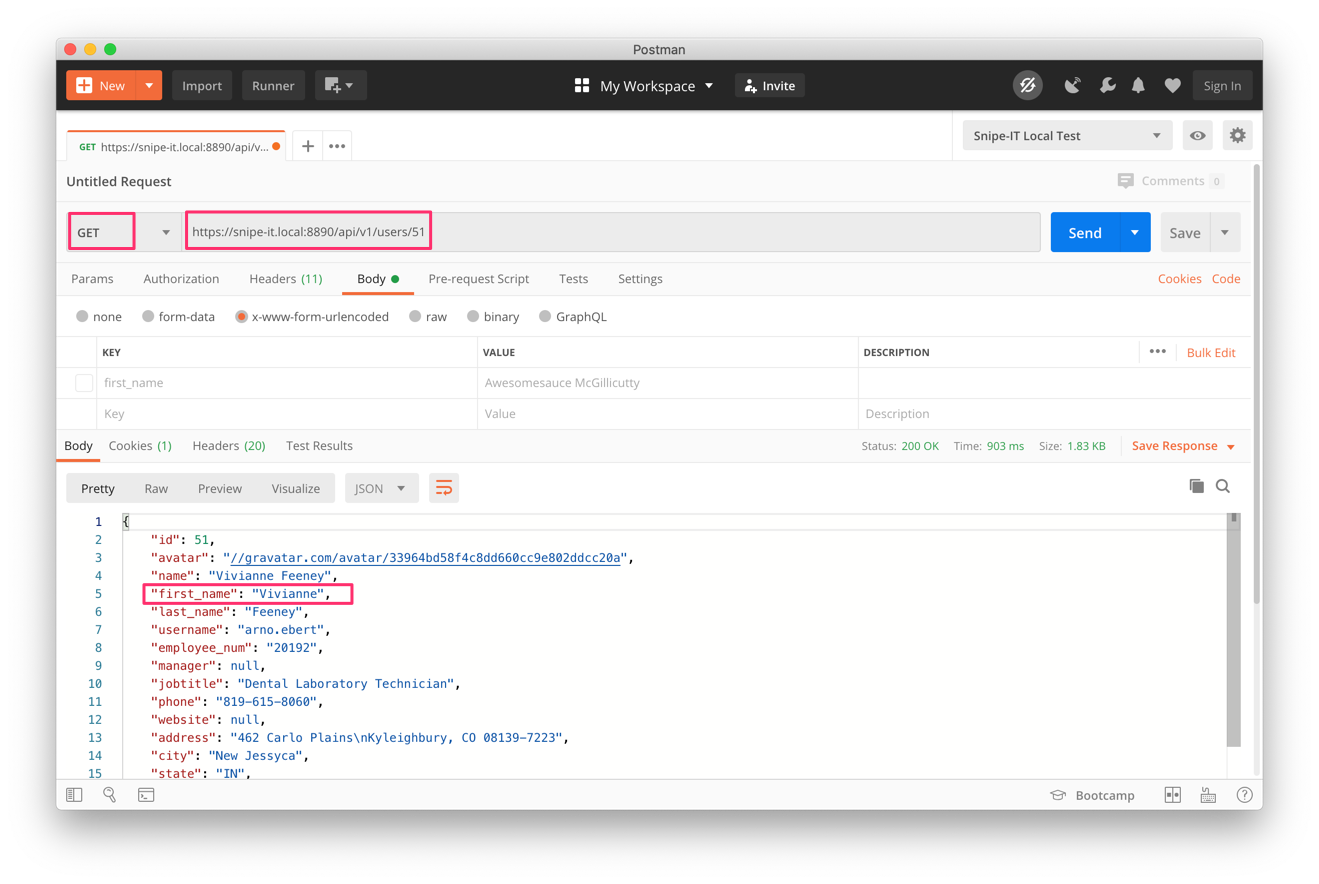Viewport: 1319px width, 884px height.
Task: Open the JSON format dropdown
Action: [380, 488]
